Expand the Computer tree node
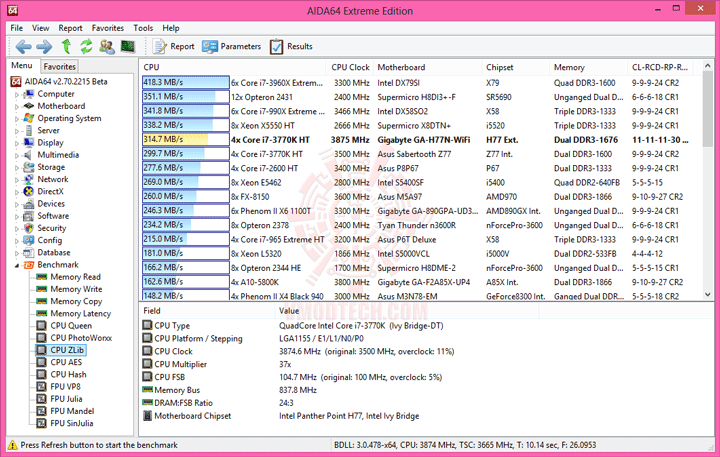 pos(17,95)
